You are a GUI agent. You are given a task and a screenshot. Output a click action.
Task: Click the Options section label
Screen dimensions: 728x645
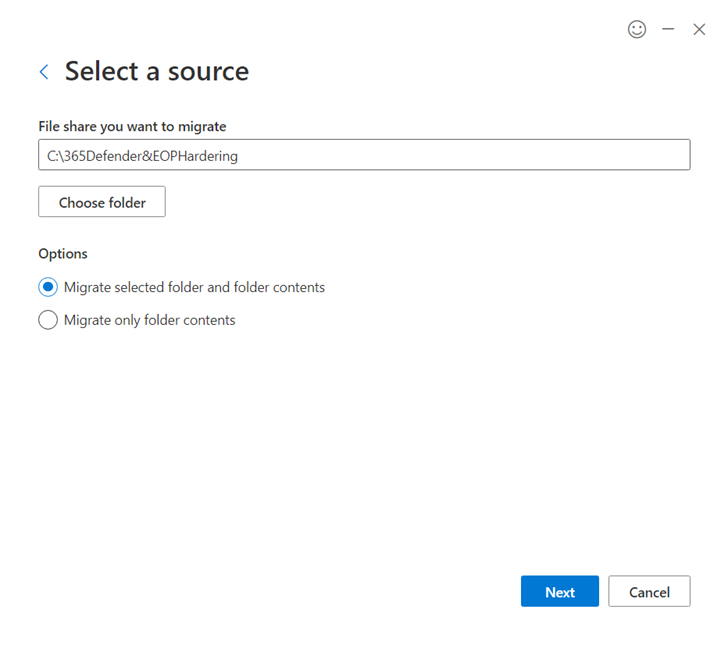tap(63, 254)
